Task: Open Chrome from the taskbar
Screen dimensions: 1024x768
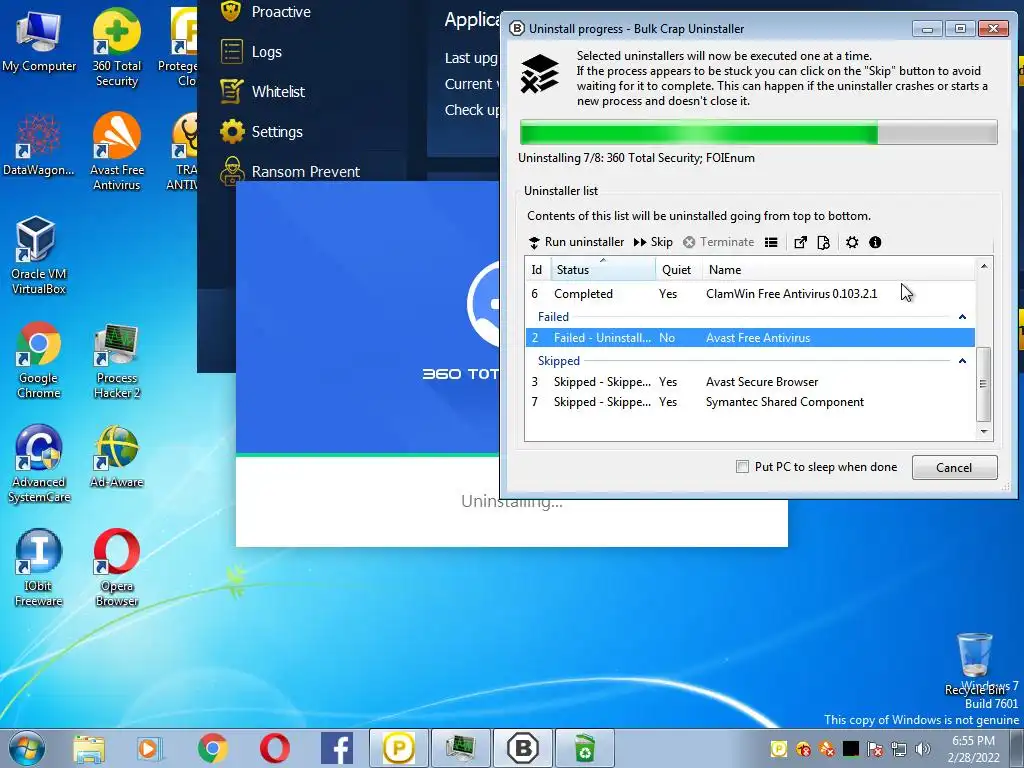Action: [212, 748]
